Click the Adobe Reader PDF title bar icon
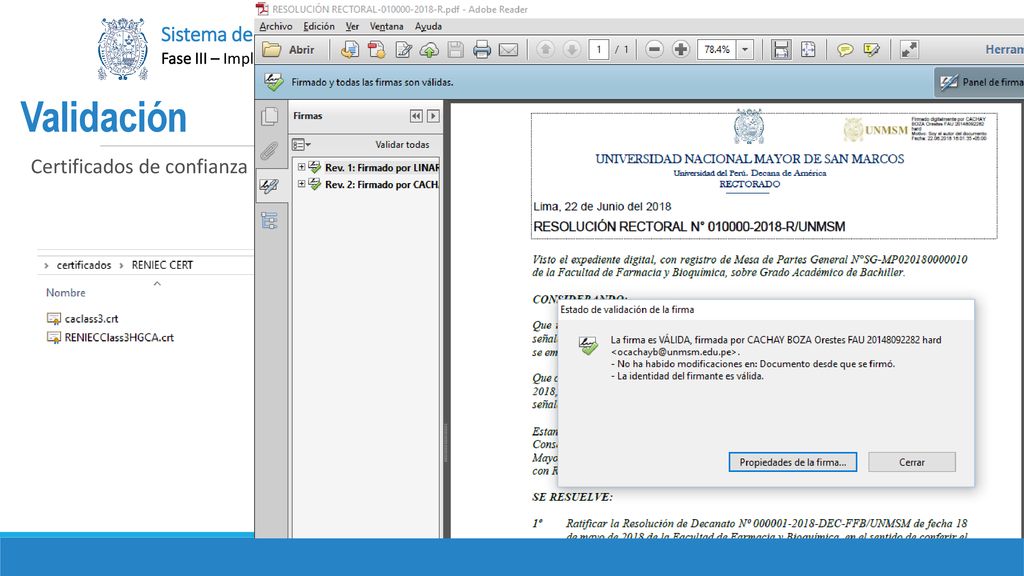 click(x=263, y=8)
